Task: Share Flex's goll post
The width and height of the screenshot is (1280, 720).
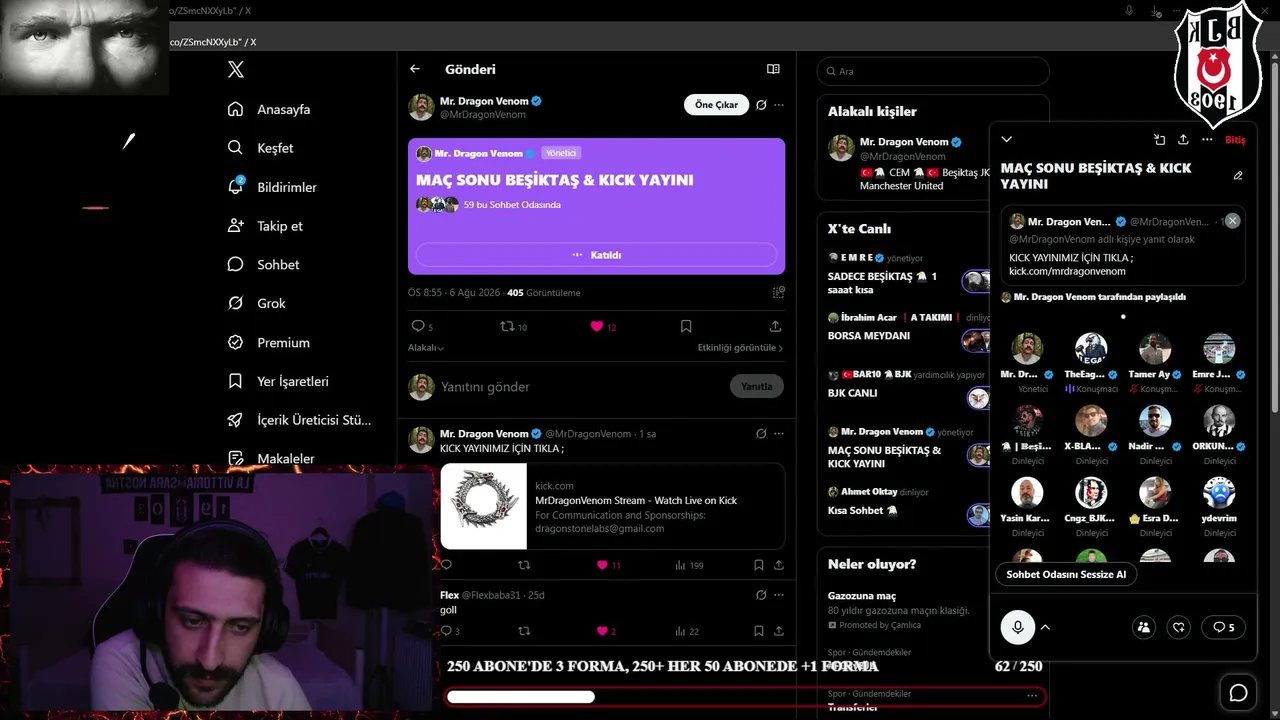Action: tap(779, 631)
